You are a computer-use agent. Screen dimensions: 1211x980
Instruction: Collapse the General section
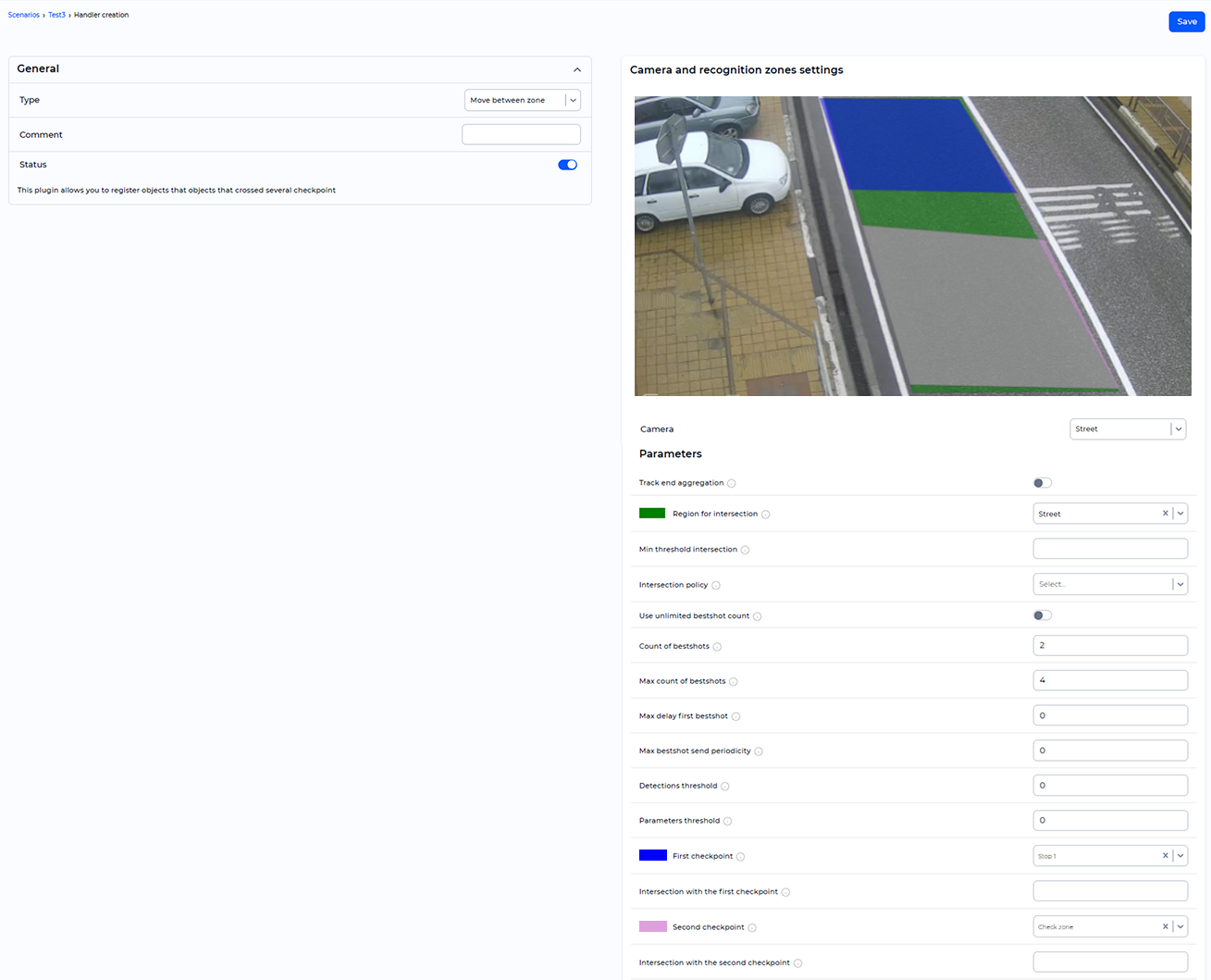(576, 68)
